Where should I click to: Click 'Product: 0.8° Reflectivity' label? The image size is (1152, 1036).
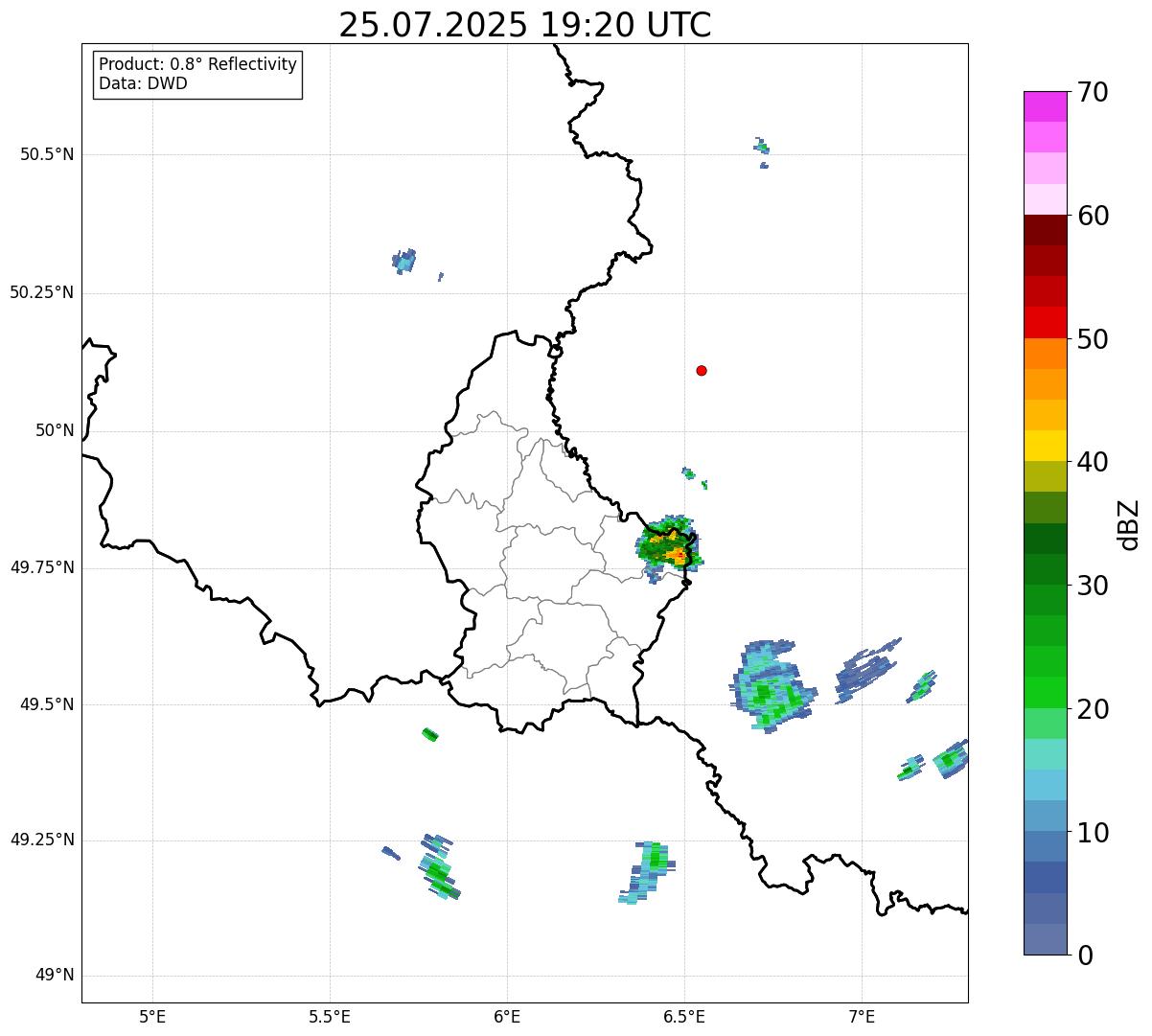(x=198, y=64)
